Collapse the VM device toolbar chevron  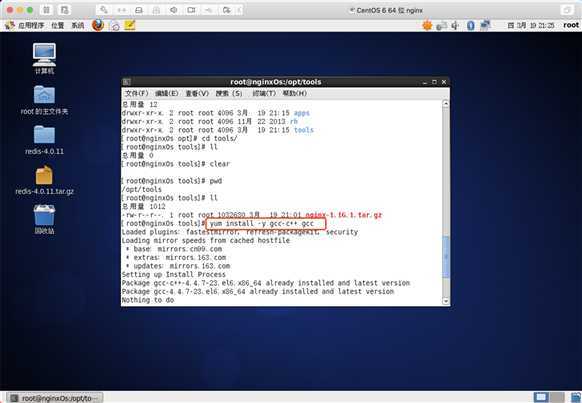point(239,10)
